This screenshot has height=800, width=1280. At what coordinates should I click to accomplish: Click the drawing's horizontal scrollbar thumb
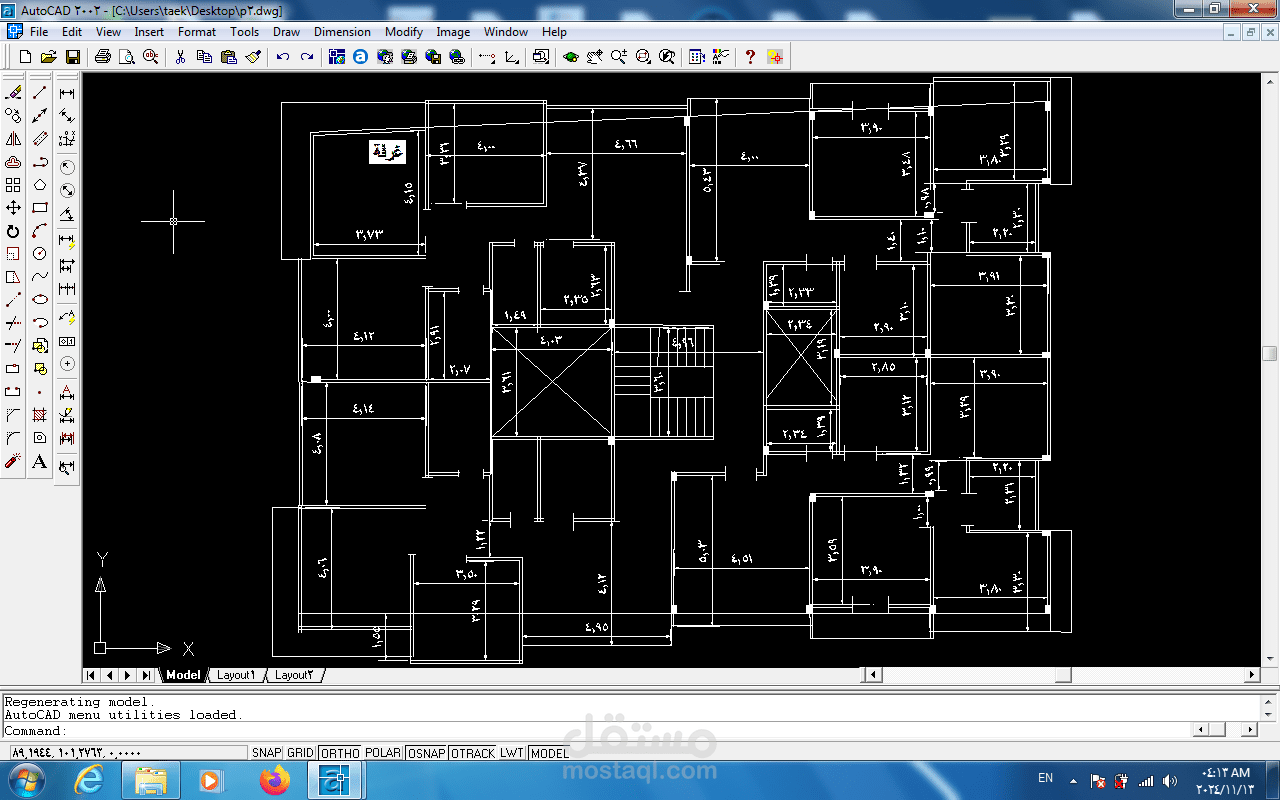click(1062, 675)
